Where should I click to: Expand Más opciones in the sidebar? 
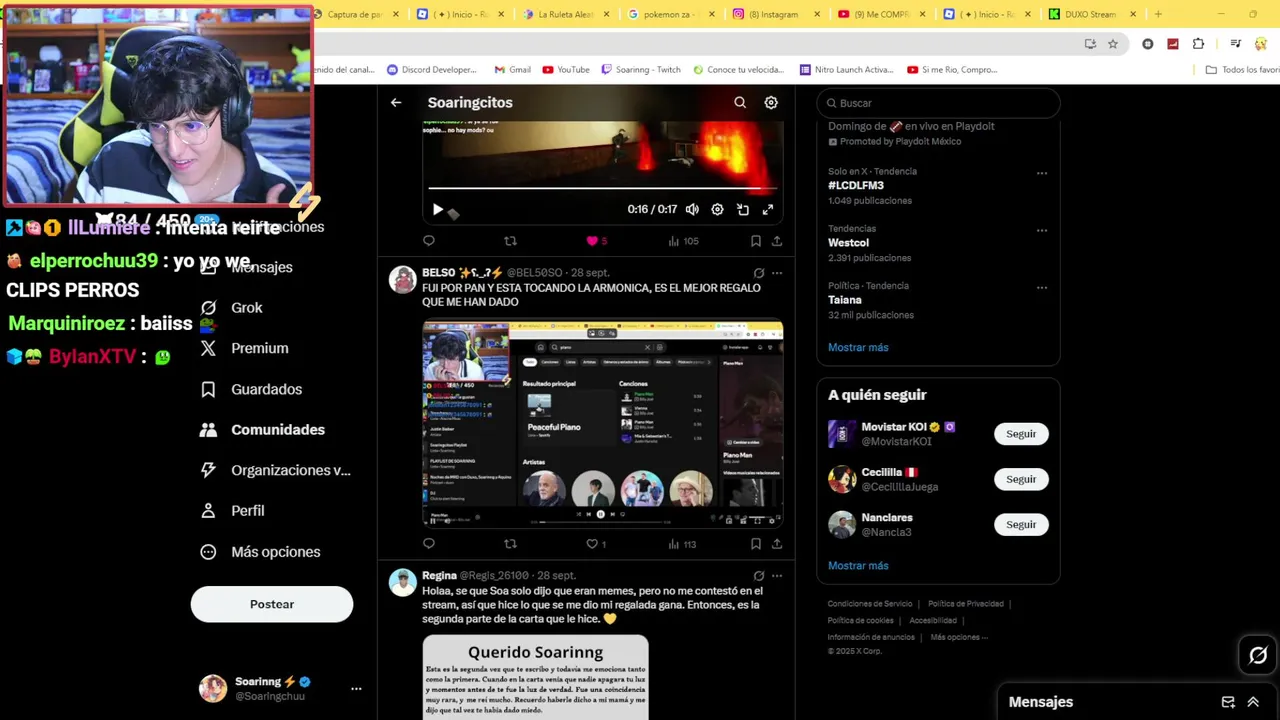(260, 552)
